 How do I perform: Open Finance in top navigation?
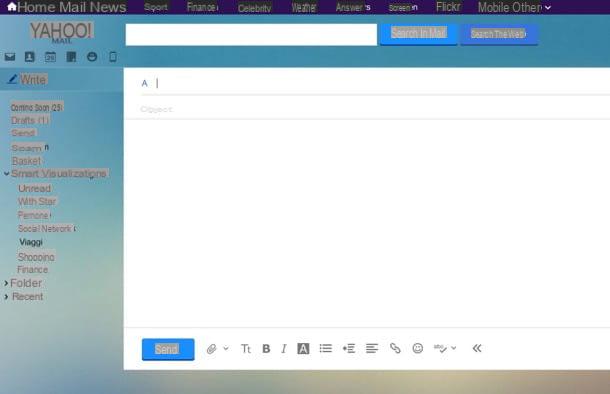pos(202,7)
